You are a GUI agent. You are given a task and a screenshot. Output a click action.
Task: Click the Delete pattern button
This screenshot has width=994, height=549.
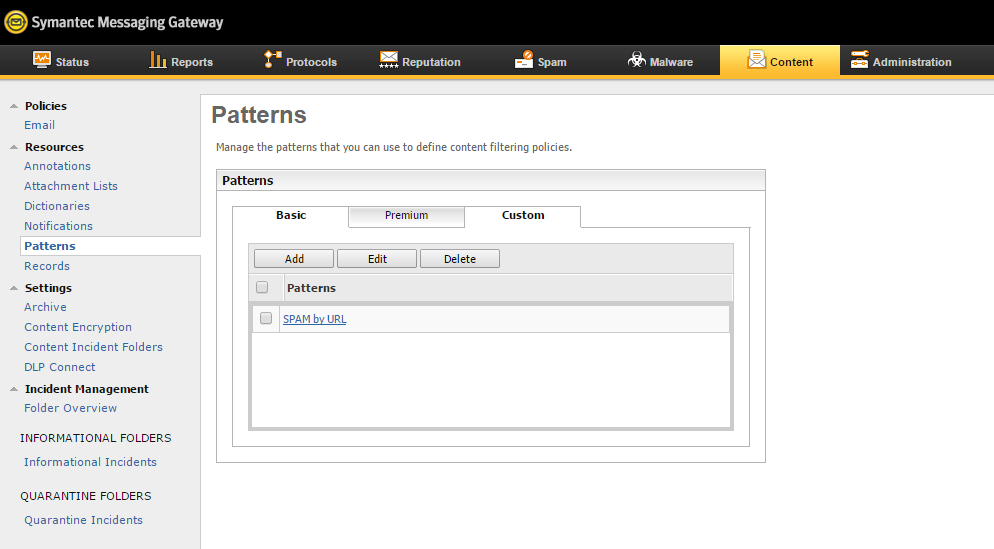point(460,259)
